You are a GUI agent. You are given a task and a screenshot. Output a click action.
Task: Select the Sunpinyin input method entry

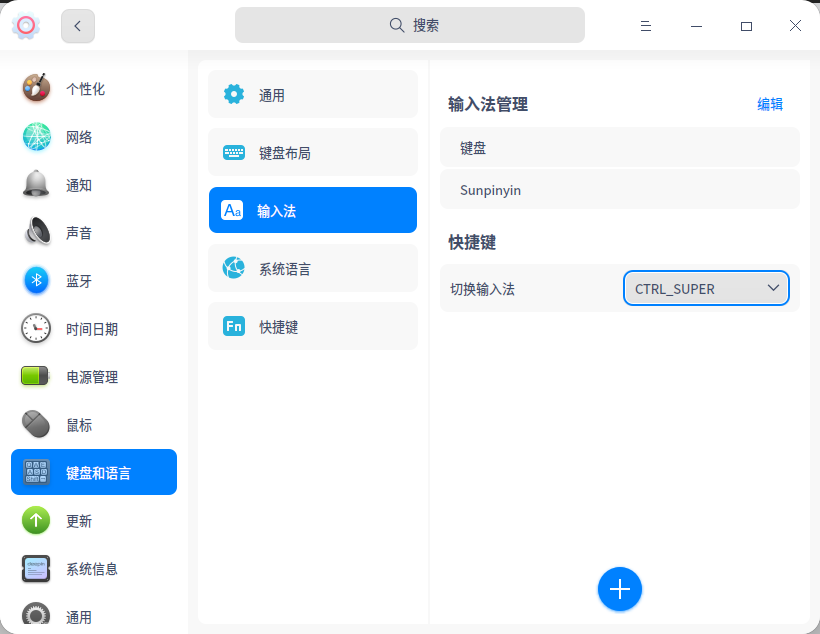[x=619, y=190]
